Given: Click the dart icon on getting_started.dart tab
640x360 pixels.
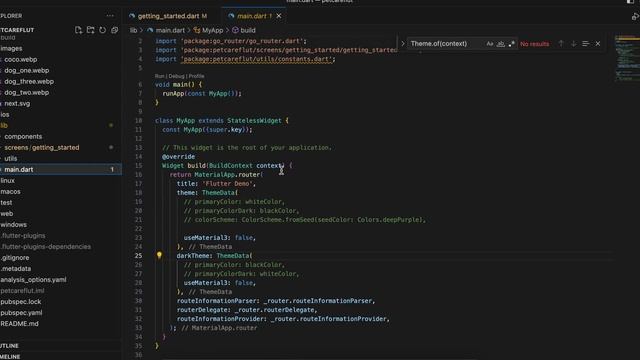Looking at the screenshot, I should coord(132,16).
